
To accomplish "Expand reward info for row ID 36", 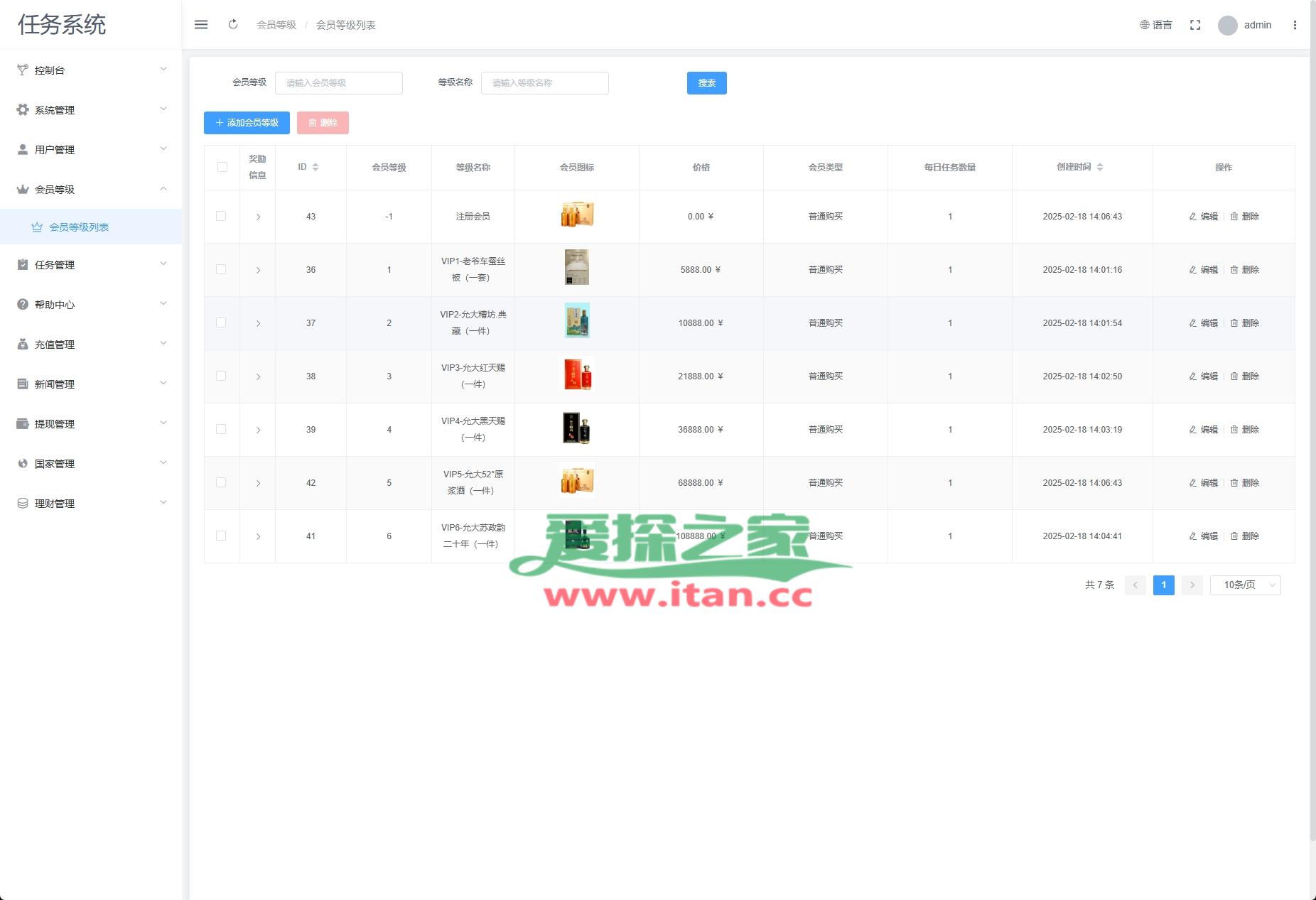I will point(258,270).
